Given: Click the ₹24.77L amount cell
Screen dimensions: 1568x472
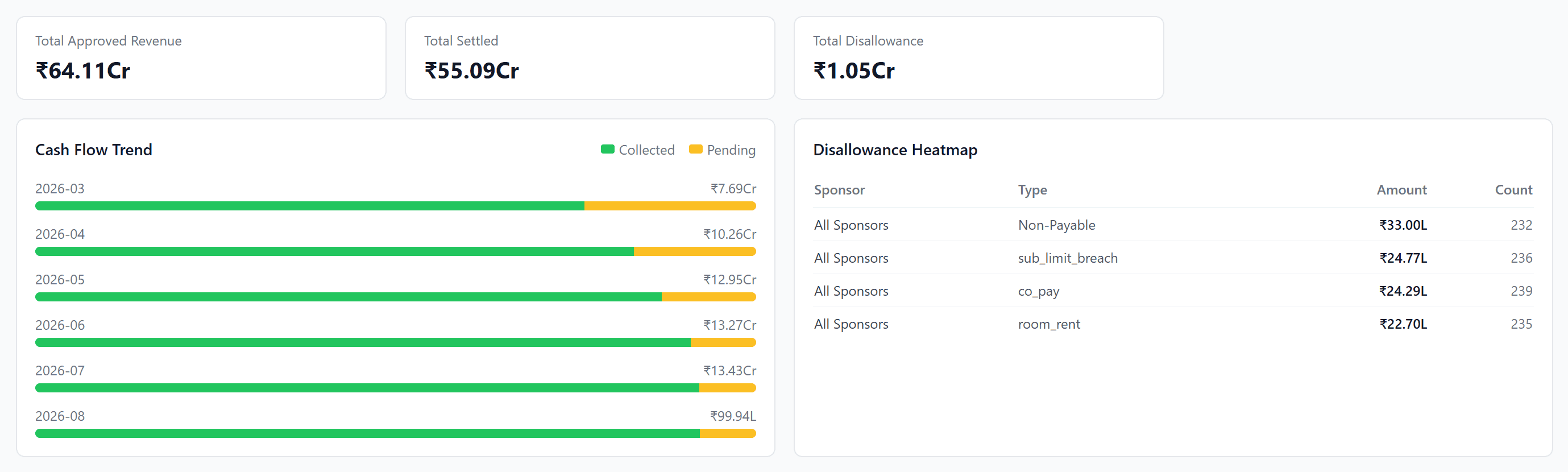Looking at the screenshot, I should [x=1403, y=258].
